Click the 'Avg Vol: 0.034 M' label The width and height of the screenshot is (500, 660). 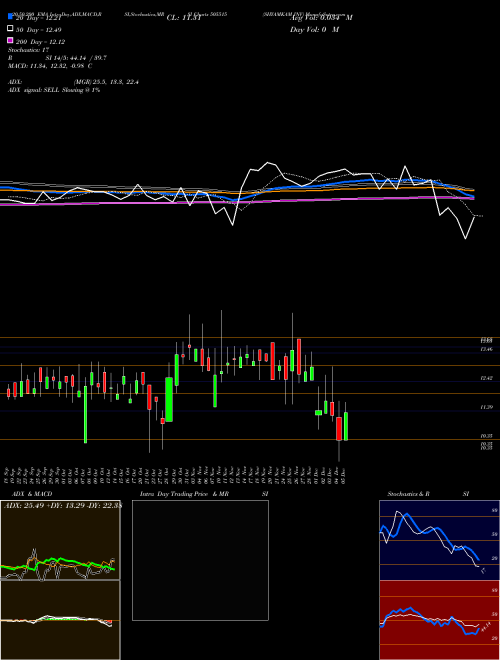click(321, 18)
